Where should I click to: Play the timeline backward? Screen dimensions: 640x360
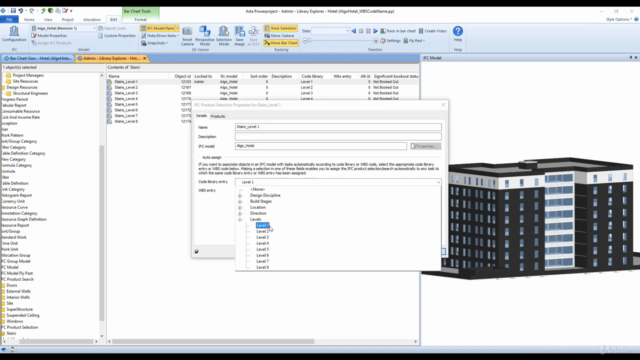pyautogui.click(x=353, y=31)
